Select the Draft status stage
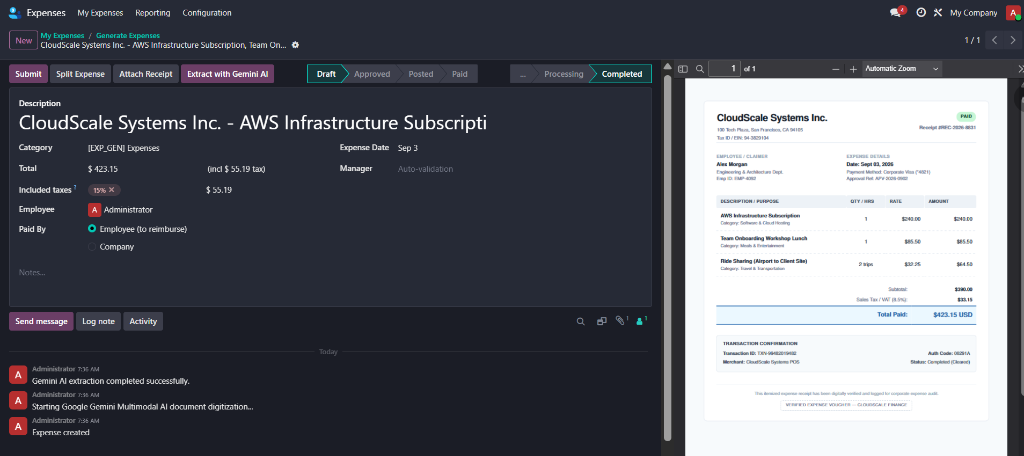 tap(325, 74)
